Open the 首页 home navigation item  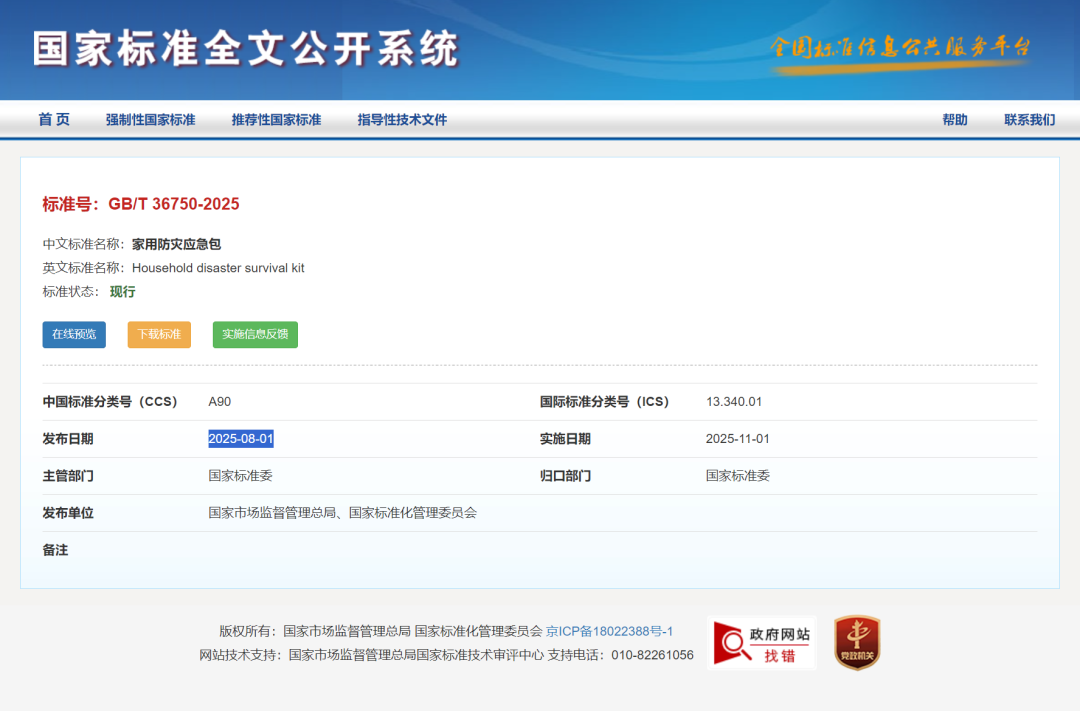[54, 120]
